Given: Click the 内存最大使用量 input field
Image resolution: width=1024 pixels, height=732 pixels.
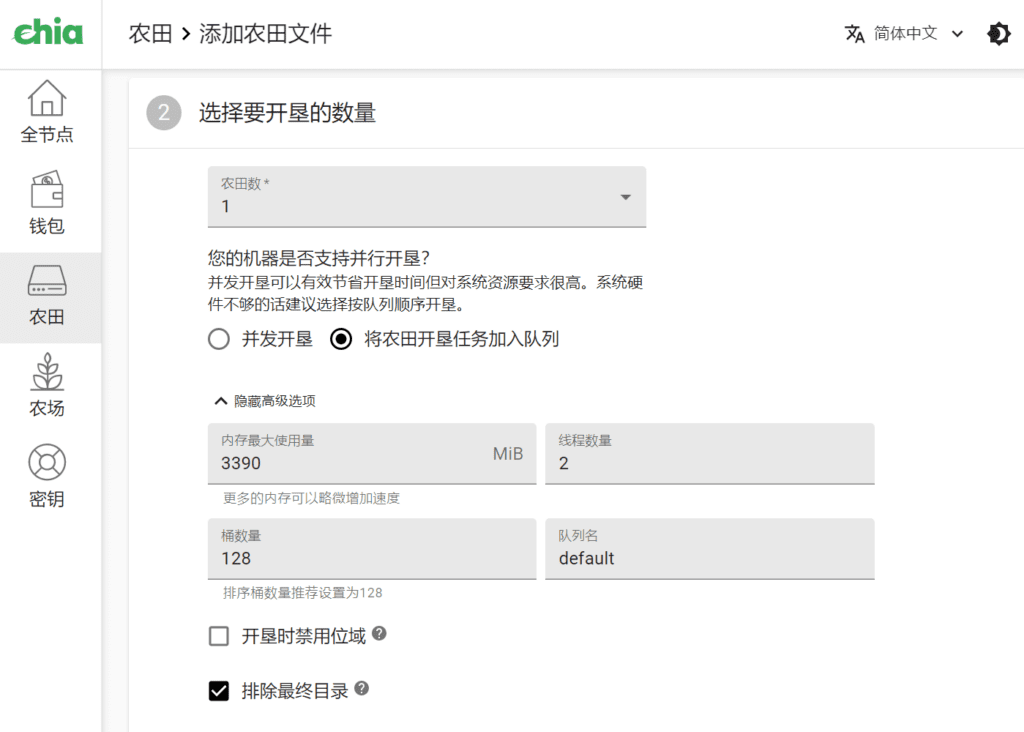Looking at the screenshot, I should [x=350, y=463].
